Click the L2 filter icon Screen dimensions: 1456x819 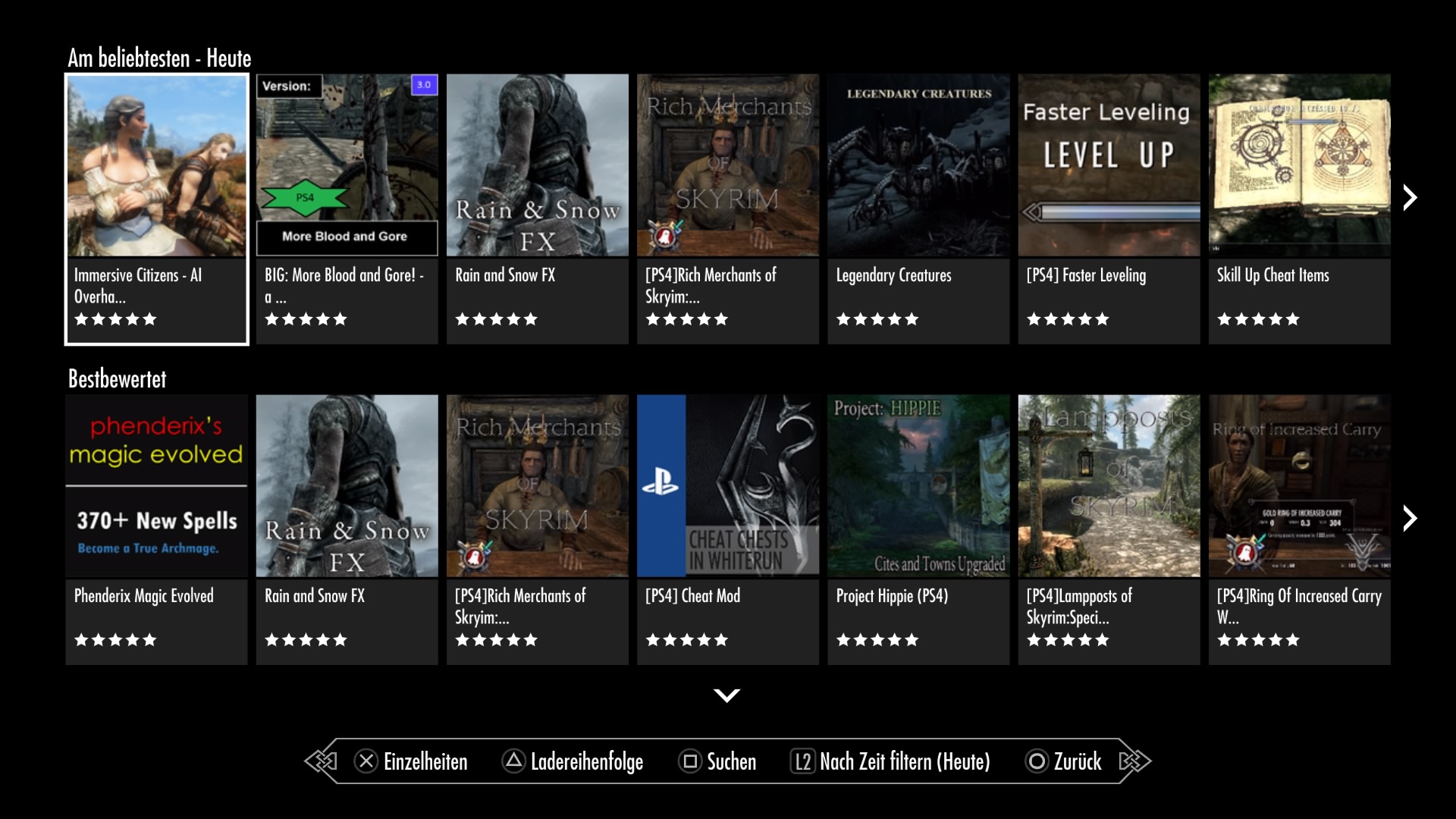pyautogui.click(x=802, y=761)
